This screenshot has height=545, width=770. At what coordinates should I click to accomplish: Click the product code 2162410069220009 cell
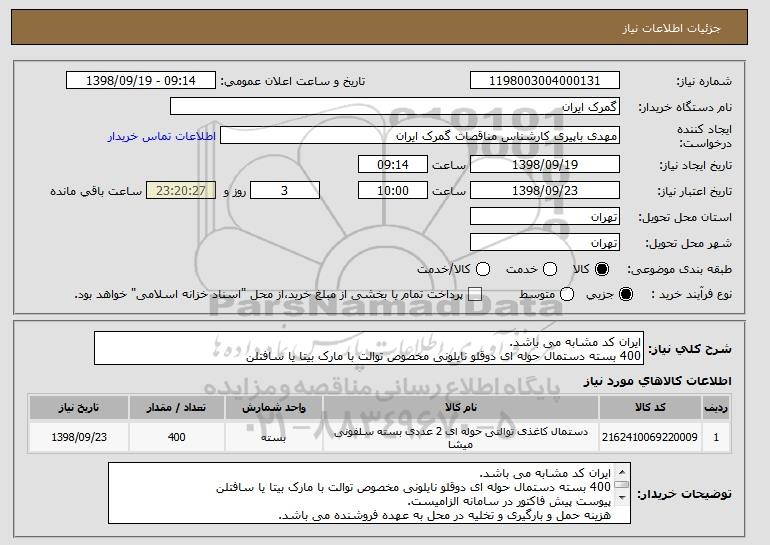[650, 437]
